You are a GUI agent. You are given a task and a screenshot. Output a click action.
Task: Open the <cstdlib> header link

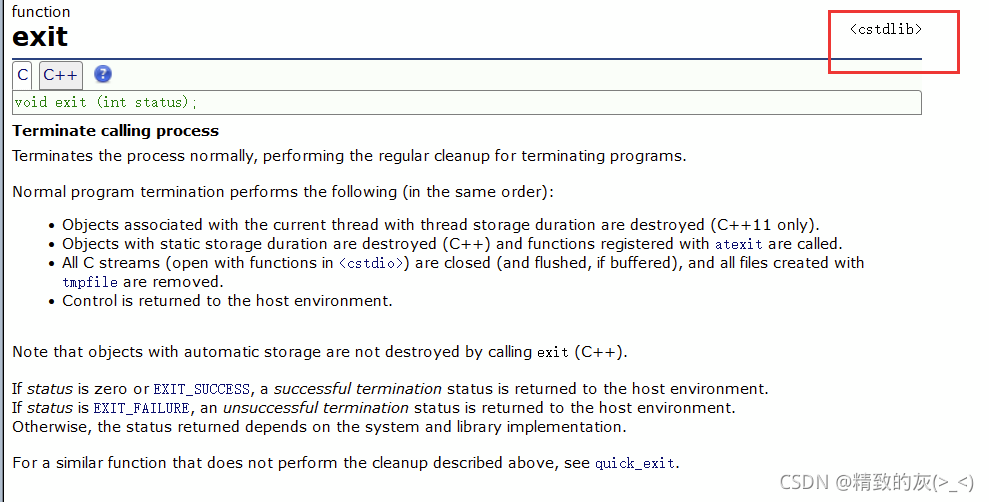886,29
